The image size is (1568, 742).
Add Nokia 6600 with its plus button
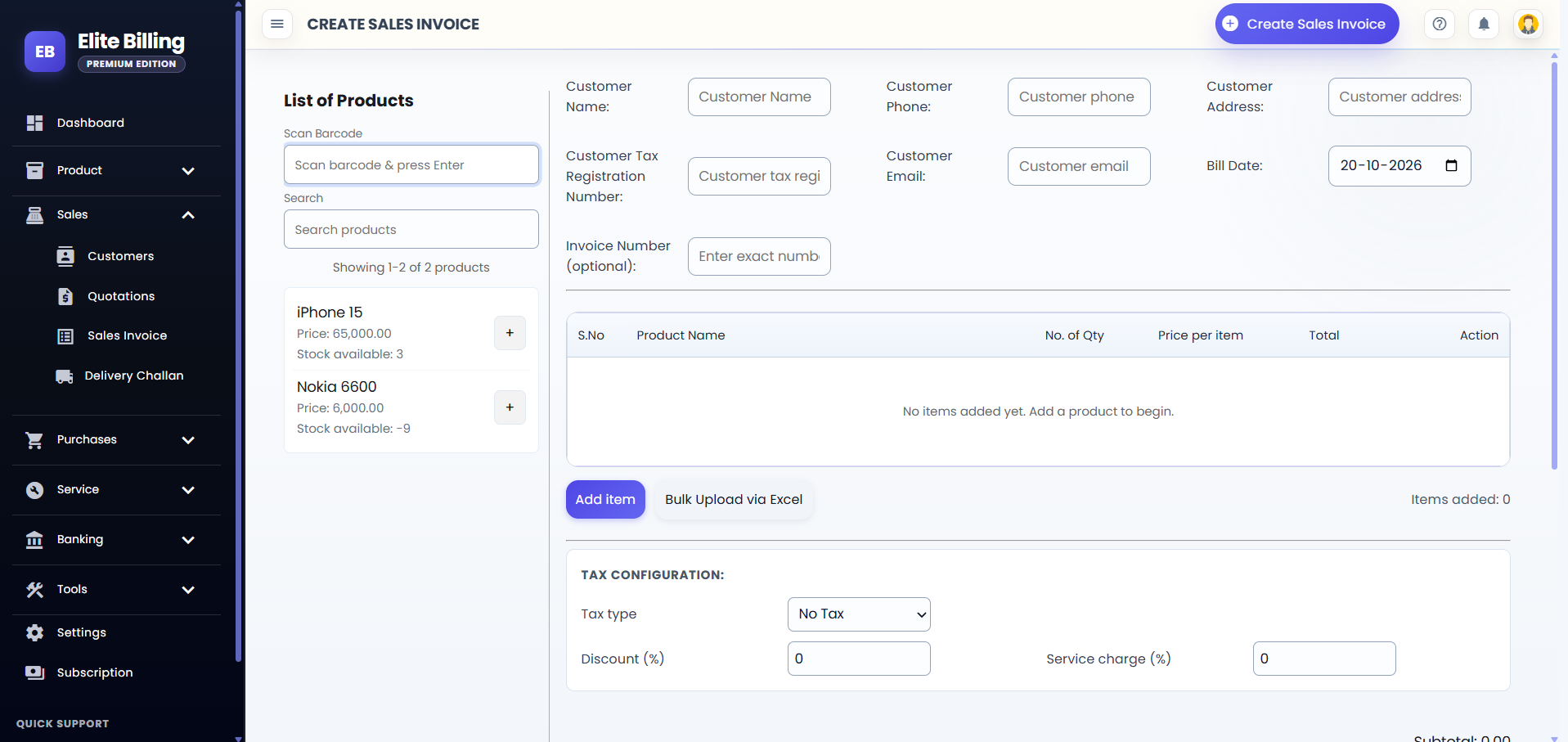coord(510,407)
